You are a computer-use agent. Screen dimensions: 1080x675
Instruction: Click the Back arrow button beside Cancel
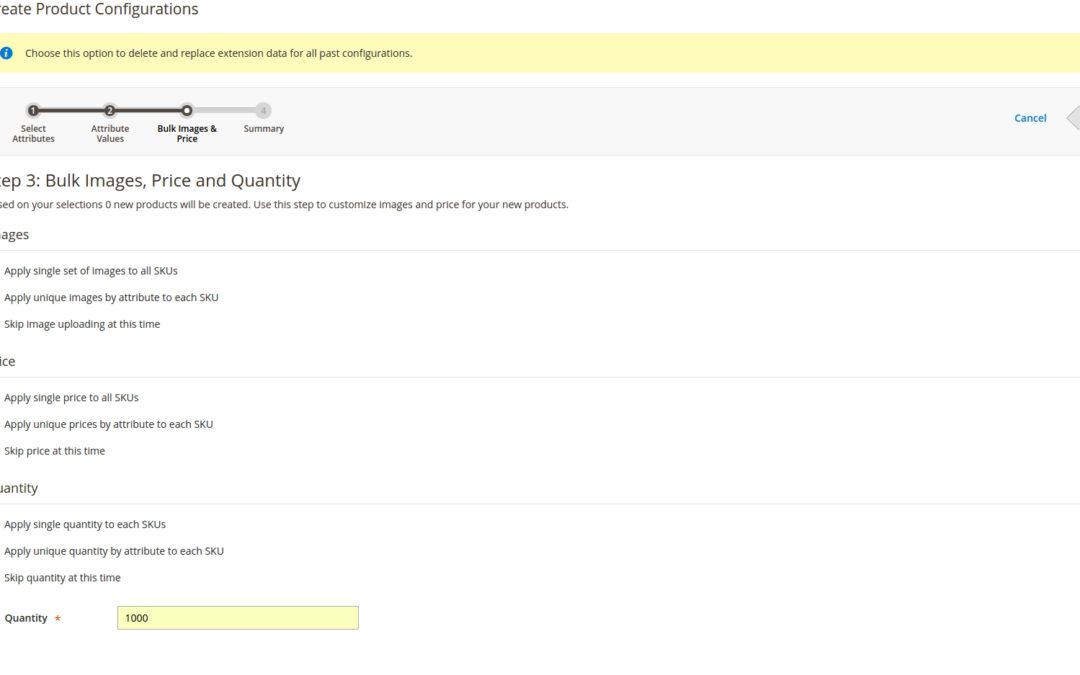pos(1073,118)
